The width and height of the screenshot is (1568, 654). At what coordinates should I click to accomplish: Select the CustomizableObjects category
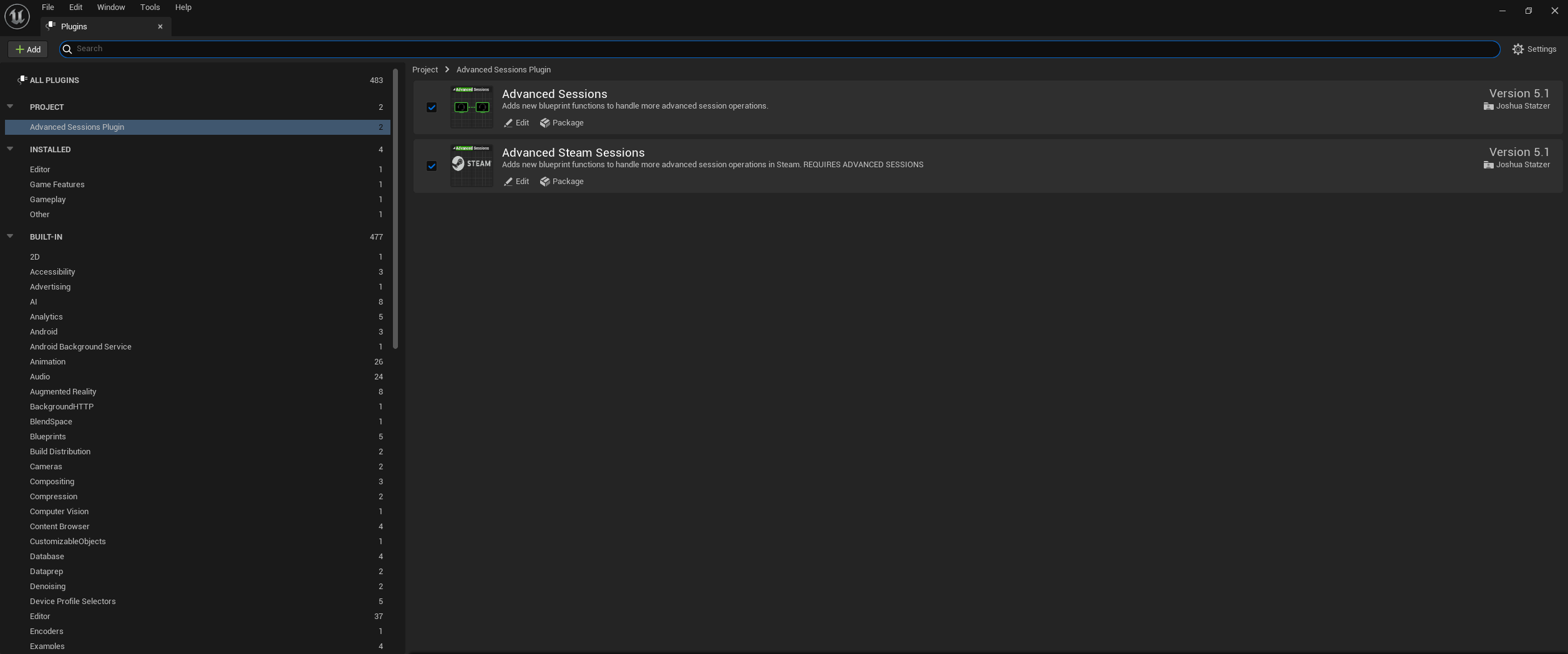(x=198, y=542)
